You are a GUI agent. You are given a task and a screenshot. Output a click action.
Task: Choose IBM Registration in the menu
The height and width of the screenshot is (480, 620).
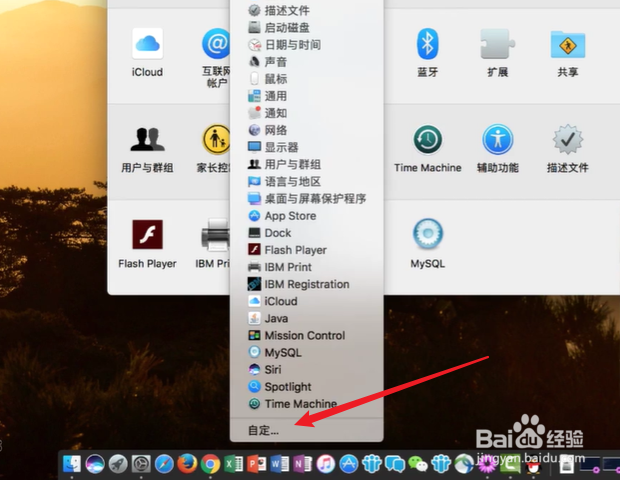306,284
